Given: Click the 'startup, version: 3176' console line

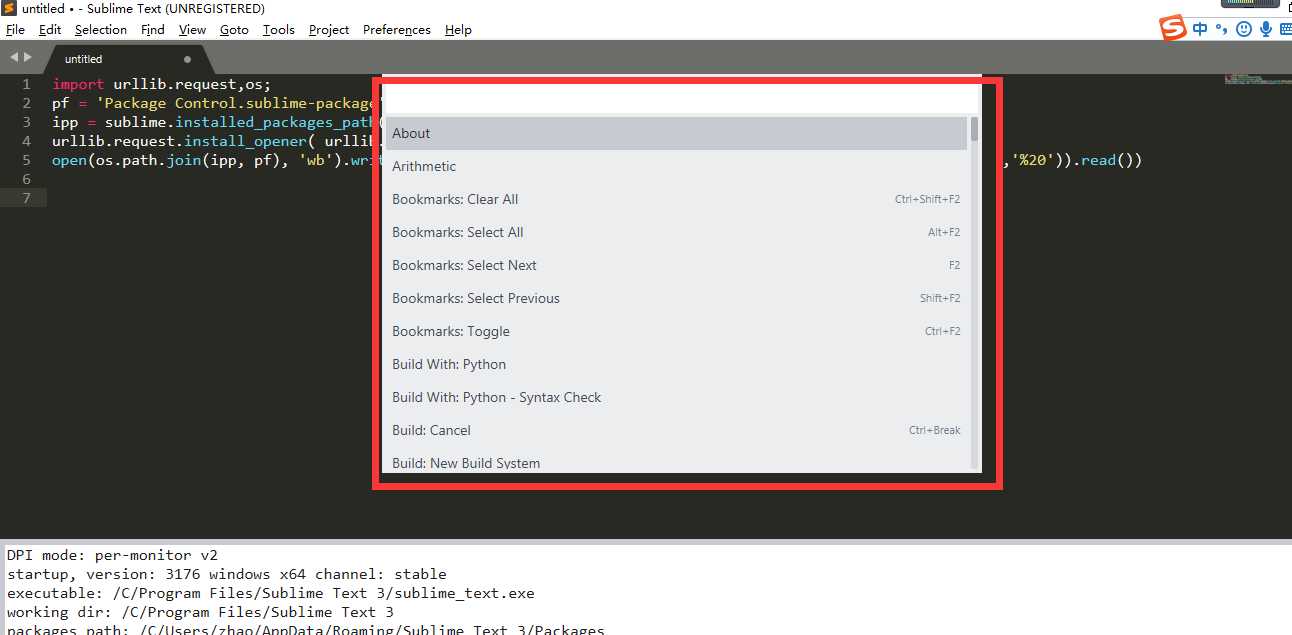Looking at the screenshot, I should click(x=227, y=574).
